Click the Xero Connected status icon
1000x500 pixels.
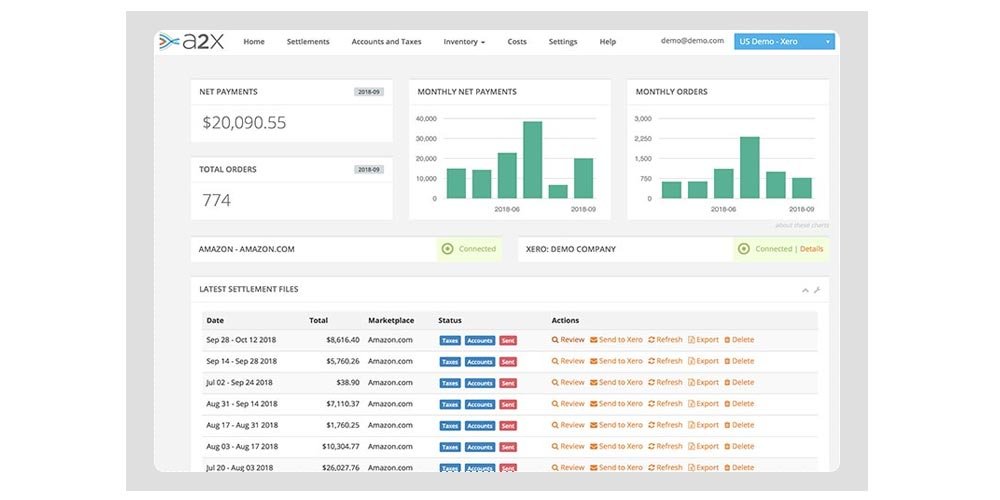point(744,249)
